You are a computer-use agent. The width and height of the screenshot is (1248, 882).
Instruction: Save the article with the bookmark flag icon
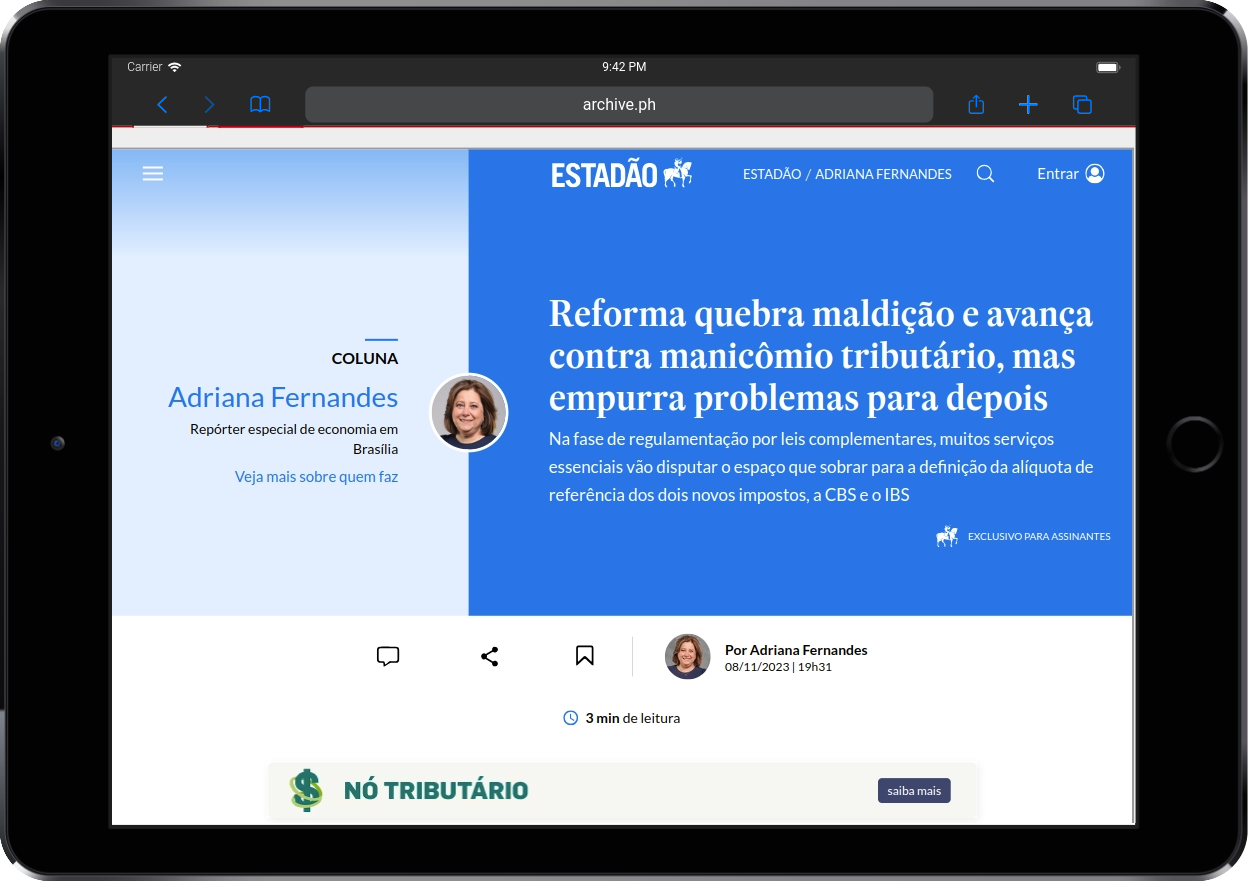coord(584,655)
